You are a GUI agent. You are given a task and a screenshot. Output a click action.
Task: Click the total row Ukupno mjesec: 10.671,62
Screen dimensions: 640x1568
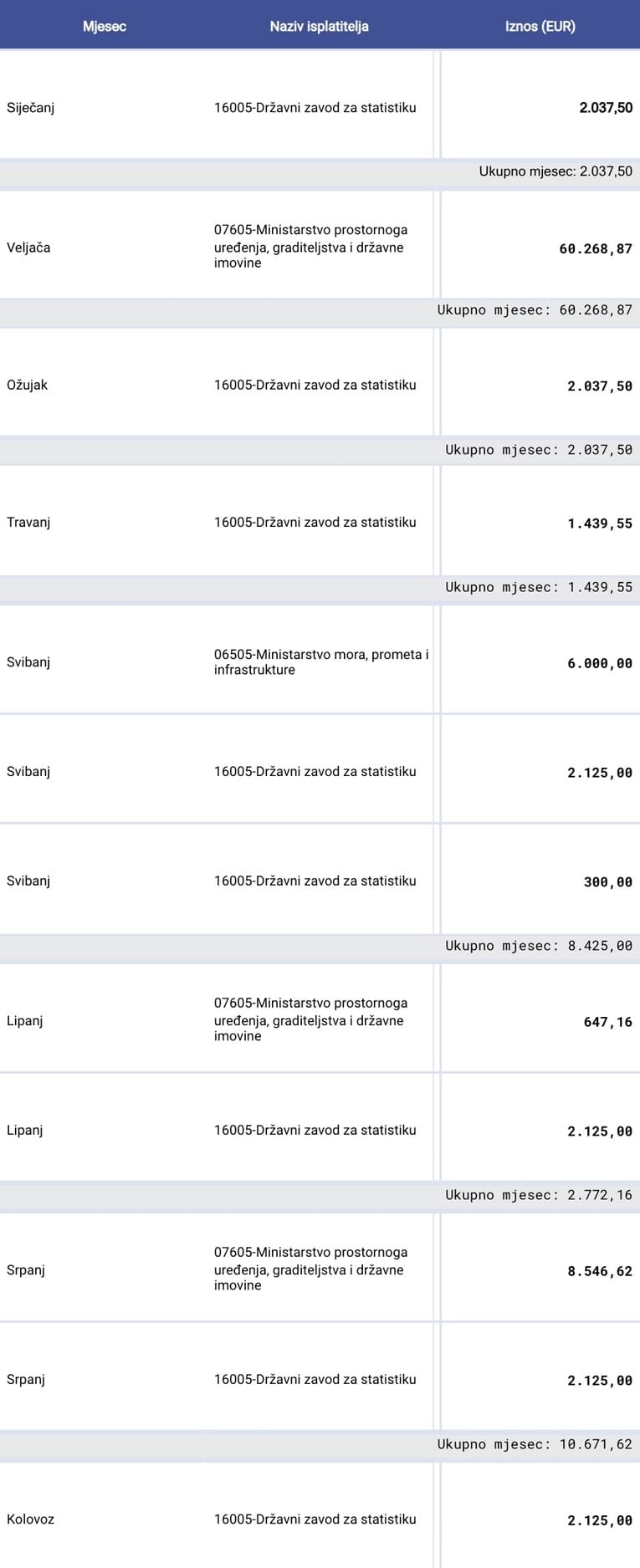(x=535, y=1444)
